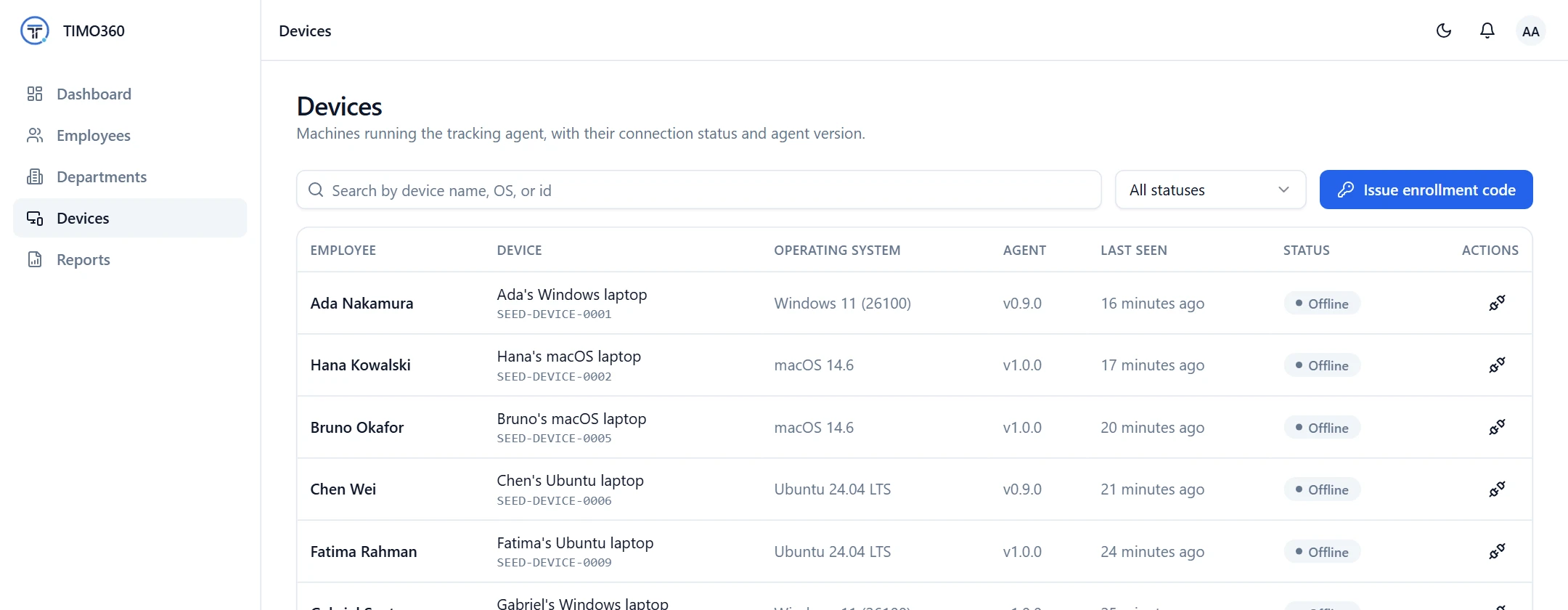The image size is (1568, 610).
Task: Select Reports from the sidebar
Action: [x=130, y=259]
